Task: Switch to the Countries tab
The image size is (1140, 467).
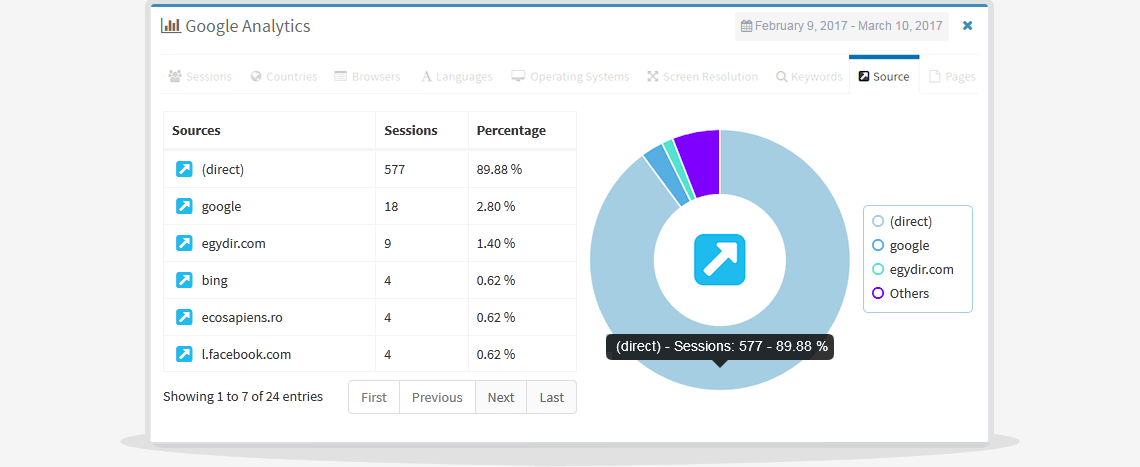Action: [x=284, y=76]
